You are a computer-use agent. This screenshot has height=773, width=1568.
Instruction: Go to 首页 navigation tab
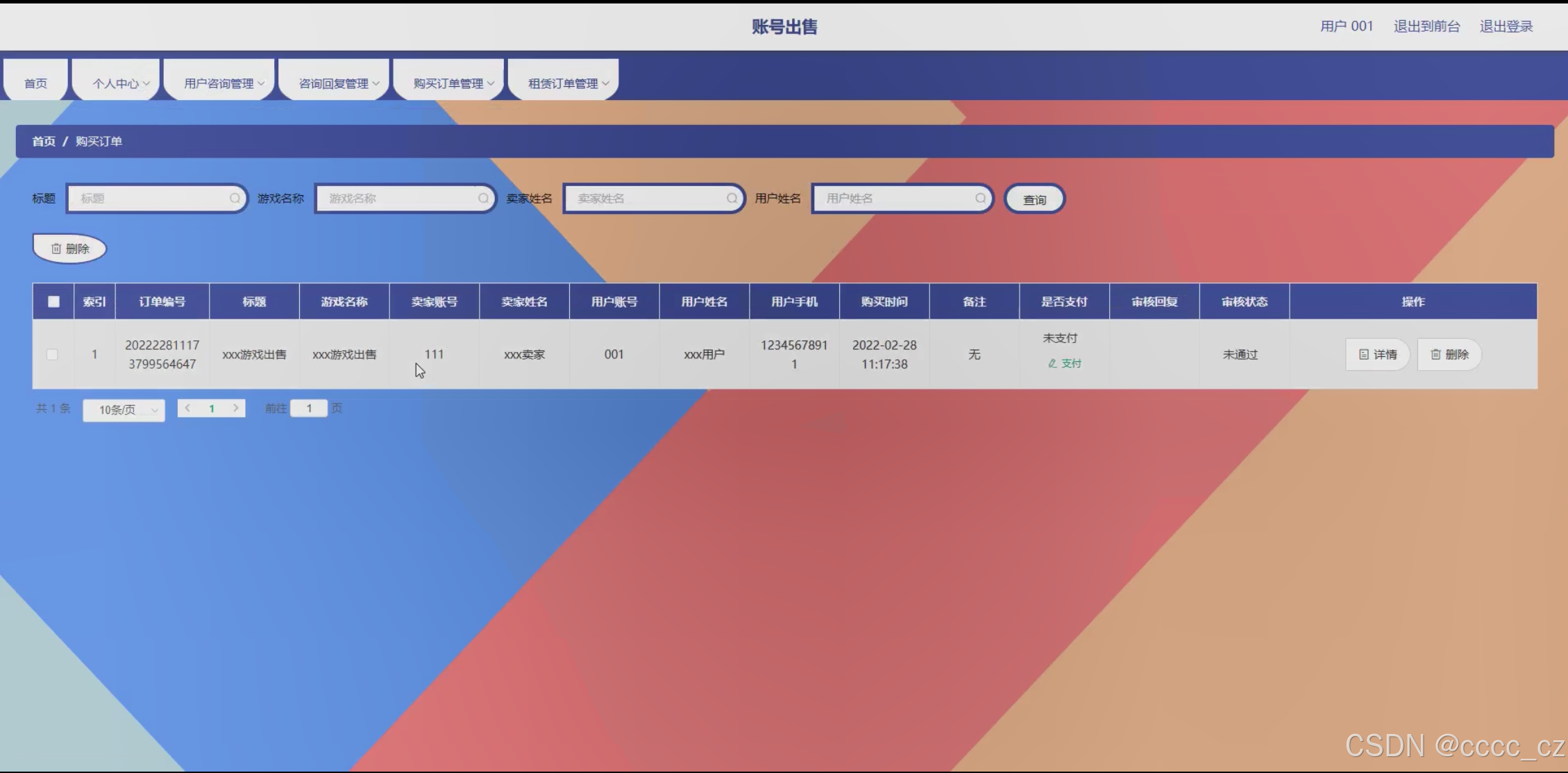coord(35,83)
